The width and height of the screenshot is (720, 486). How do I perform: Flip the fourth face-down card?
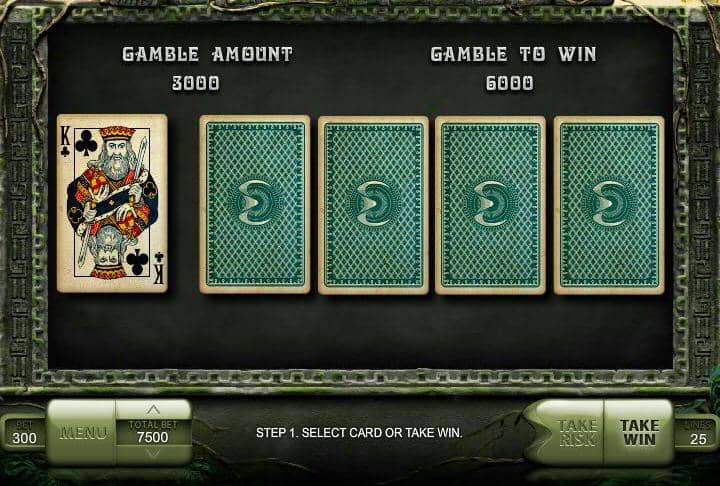(609, 205)
